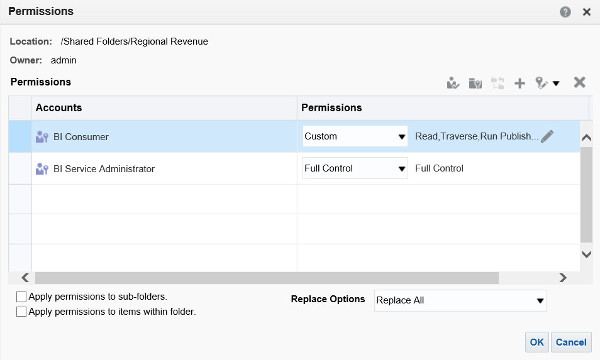Click the Full Control description text
Screen dimensions: 600x360
(x=439, y=168)
